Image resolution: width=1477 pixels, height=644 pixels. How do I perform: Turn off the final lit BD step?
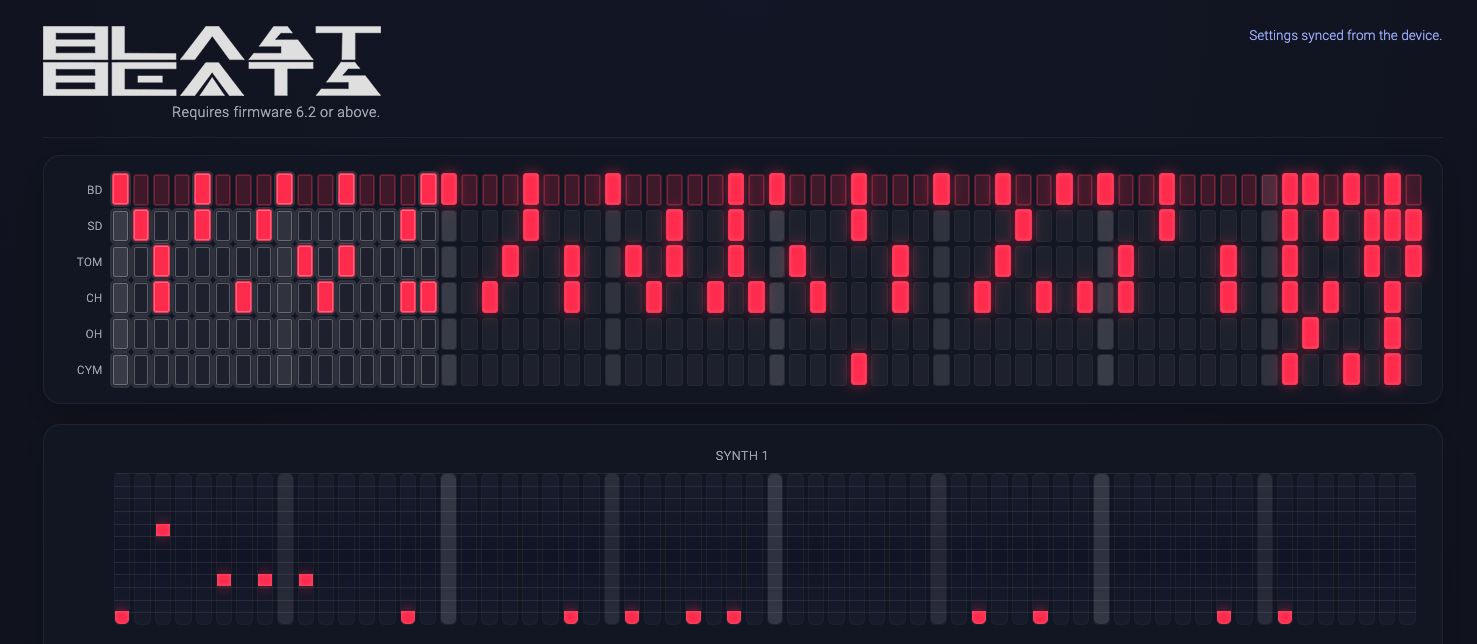pyautogui.click(x=1392, y=189)
